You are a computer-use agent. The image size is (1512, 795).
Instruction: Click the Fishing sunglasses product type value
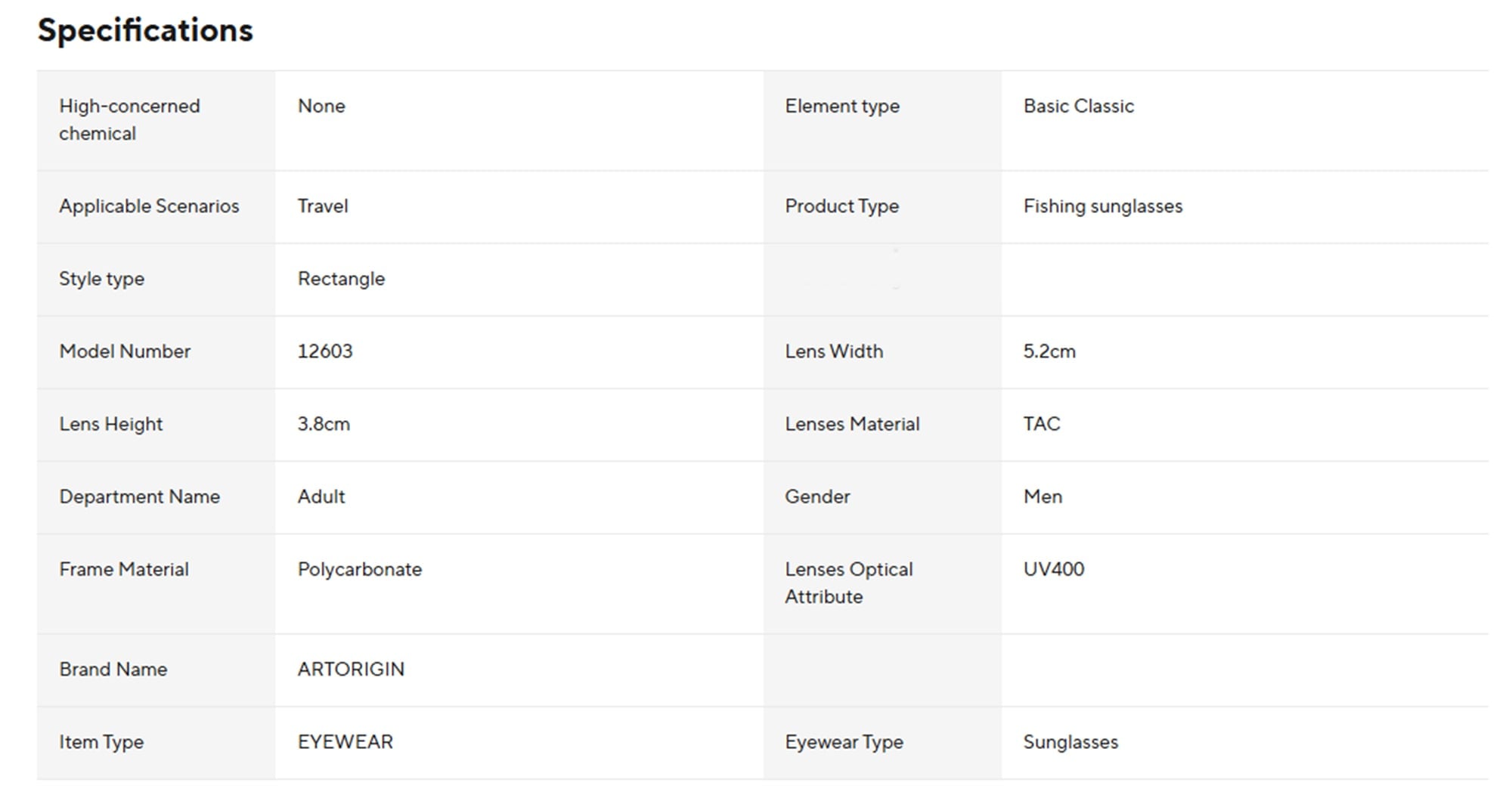tap(1102, 206)
